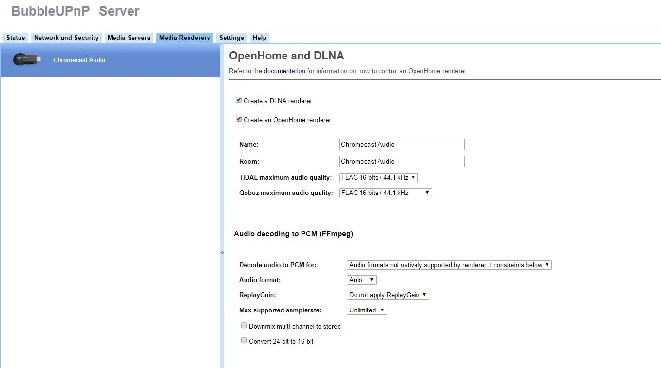Open the ReplayGain dropdown
Viewport: 661px width, 368px height.
[x=387, y=295]
